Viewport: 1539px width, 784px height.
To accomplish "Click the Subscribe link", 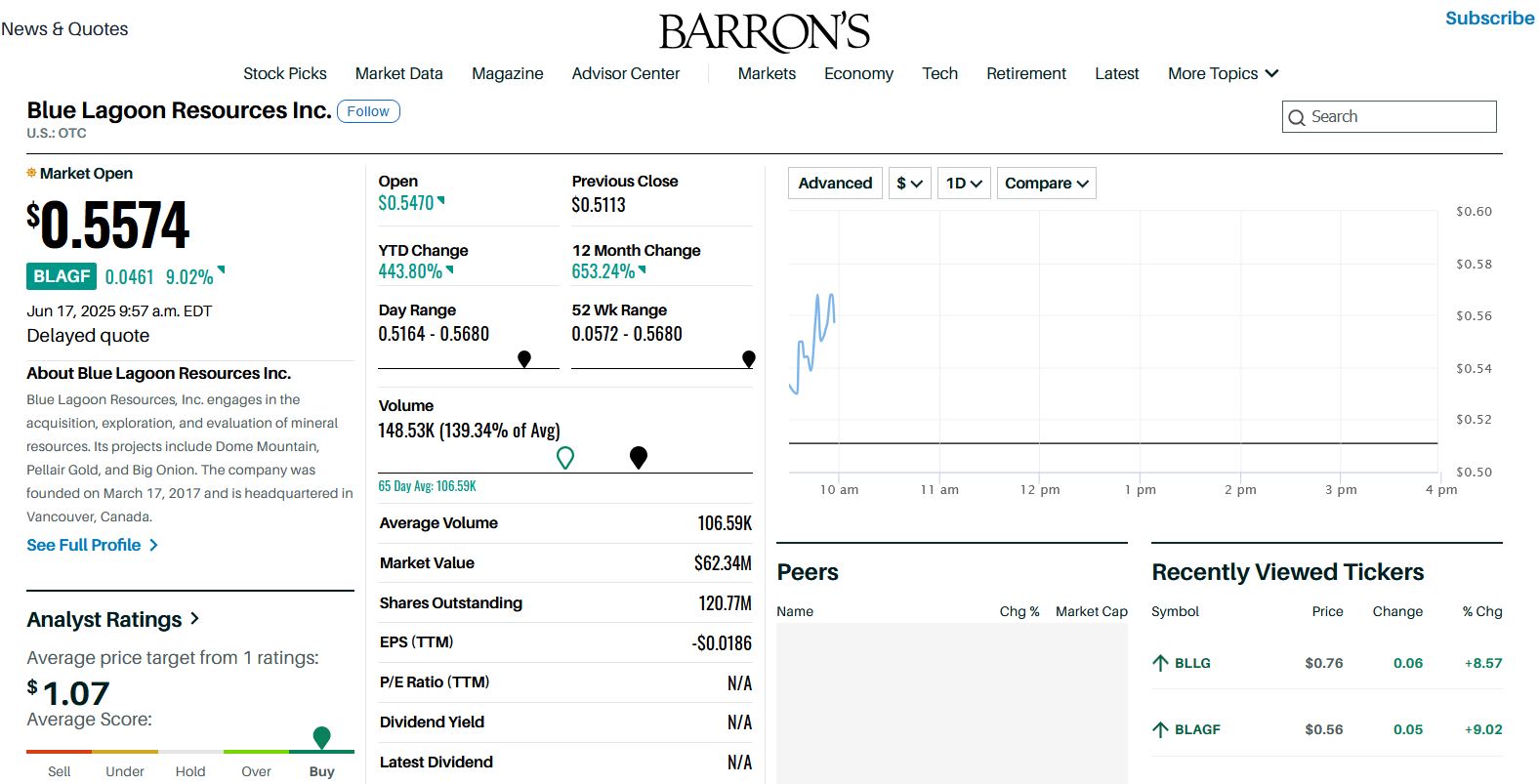I will pyautogui.click(x=1489, y=18).
